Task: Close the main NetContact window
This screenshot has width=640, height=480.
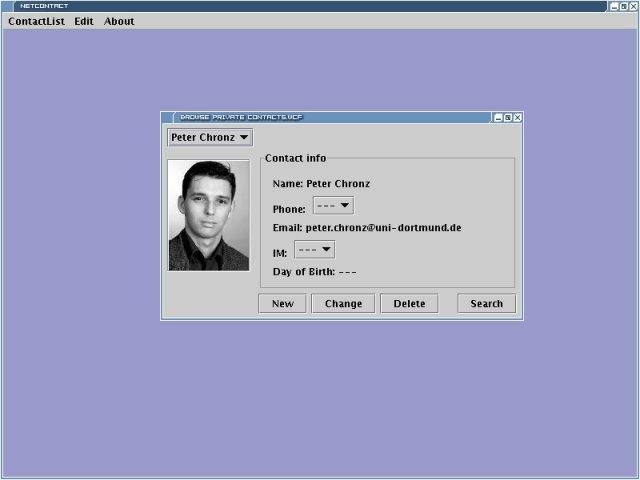Action: 633,7
